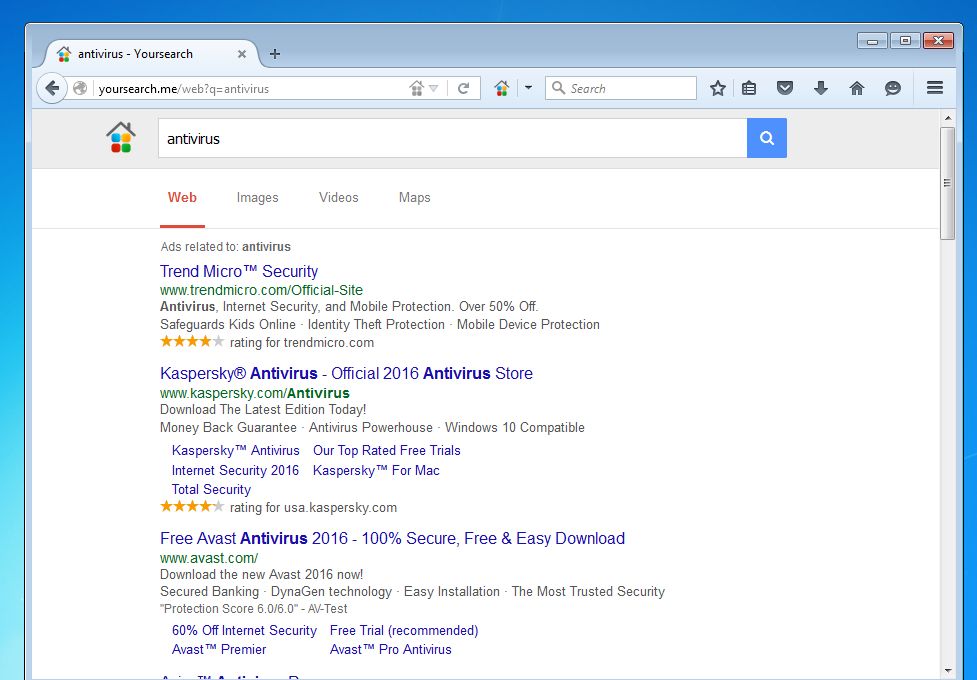
Task: Switch to the Videos tab
Action: pyautogui.click(x=338, y=197)
